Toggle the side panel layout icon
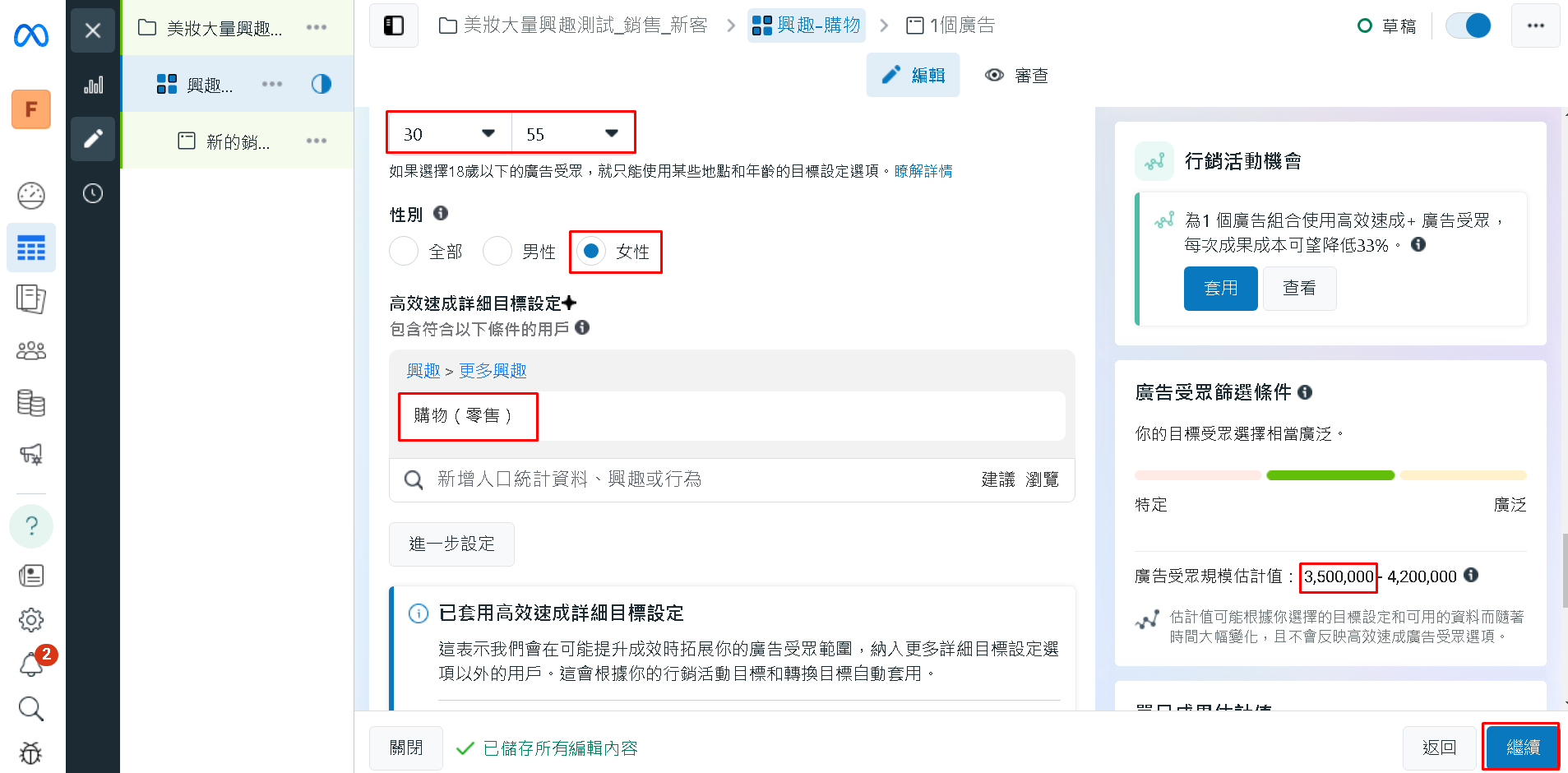Viewport: 1568px width, 773px height. click(394, 25)
